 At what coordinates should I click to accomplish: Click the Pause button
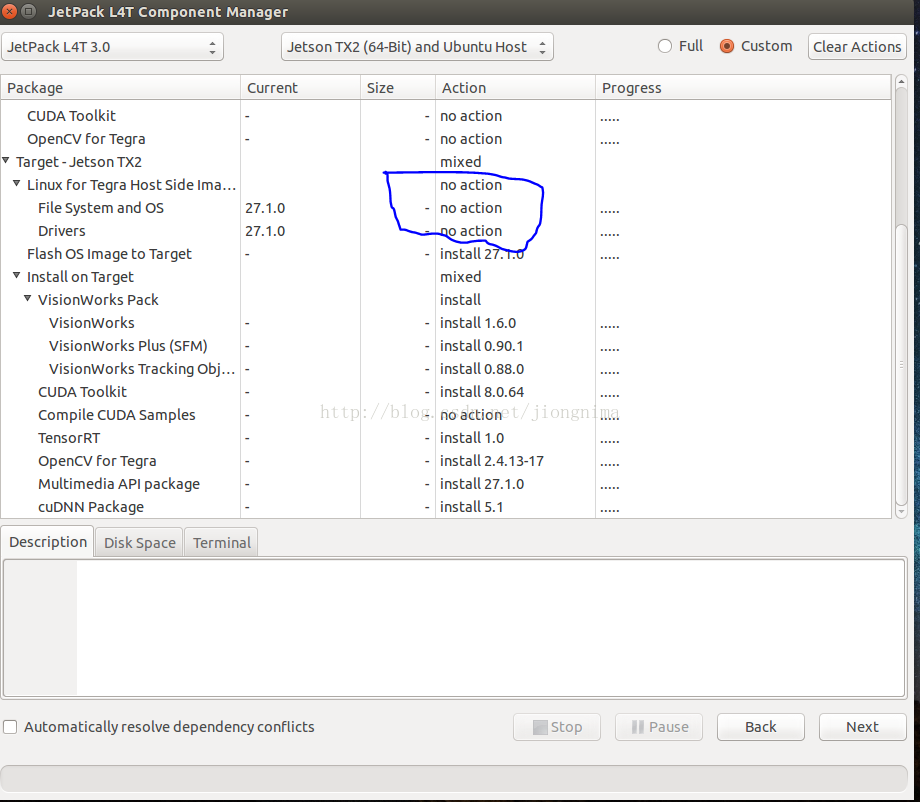[659, 727]
